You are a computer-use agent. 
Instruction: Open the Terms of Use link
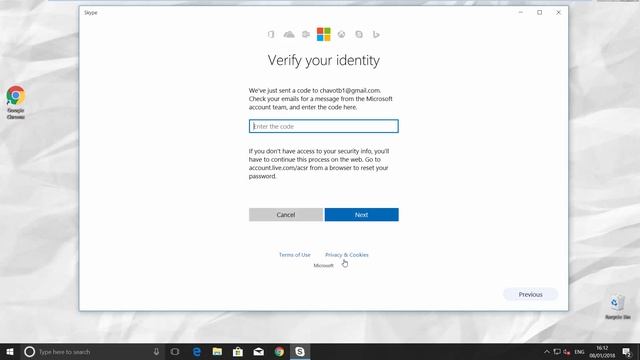(x=295, y=255)
